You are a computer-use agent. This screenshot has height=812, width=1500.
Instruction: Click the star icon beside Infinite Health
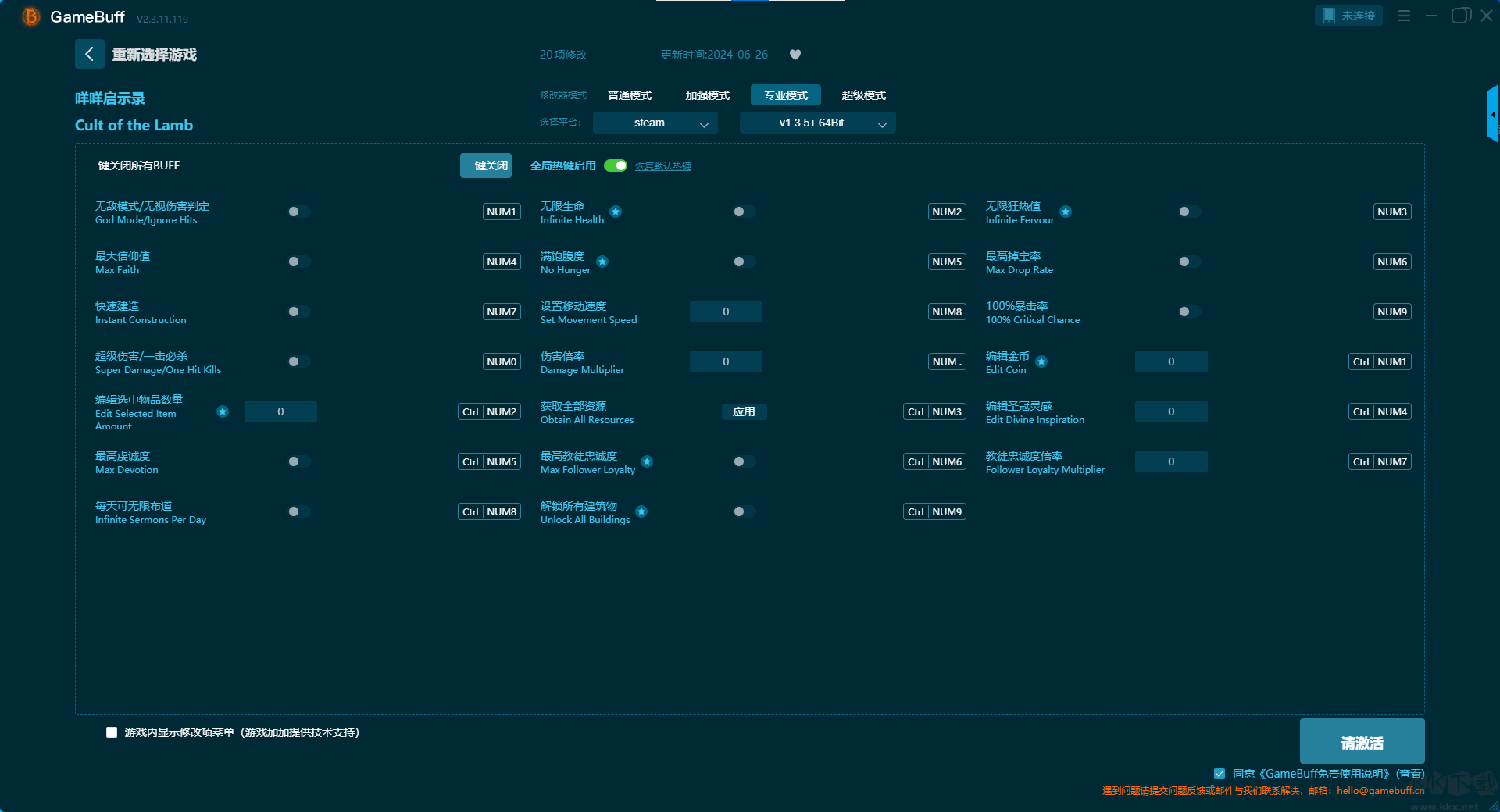point(616,212)
